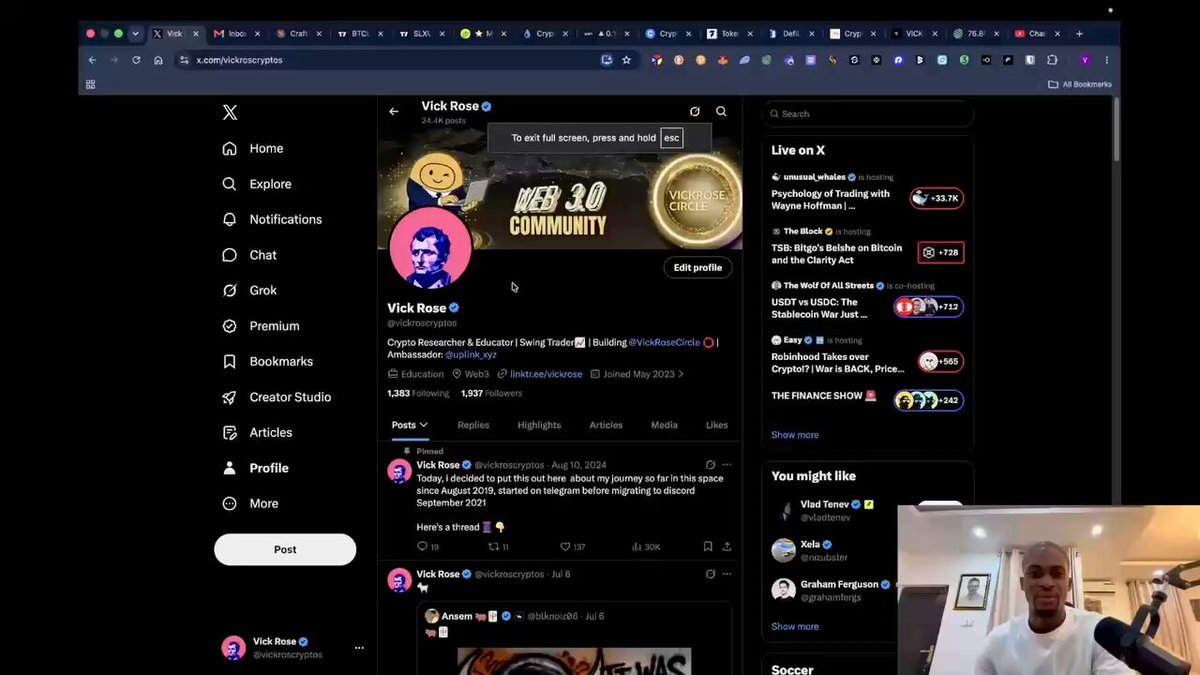Expand the Joined May 2023 chevron
Screen dimensions: 1200x675
point(681,374)
